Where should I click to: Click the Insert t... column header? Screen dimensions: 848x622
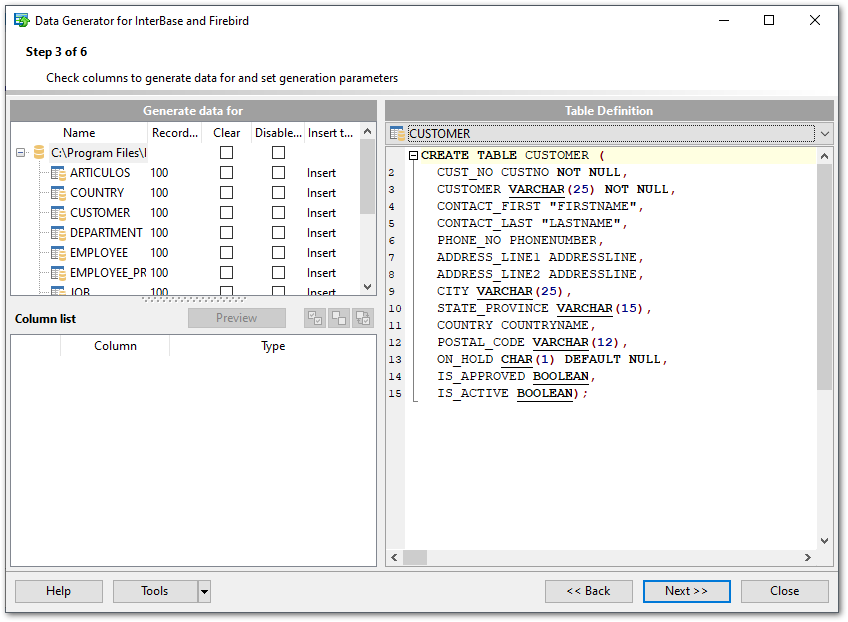coord(330,133)
